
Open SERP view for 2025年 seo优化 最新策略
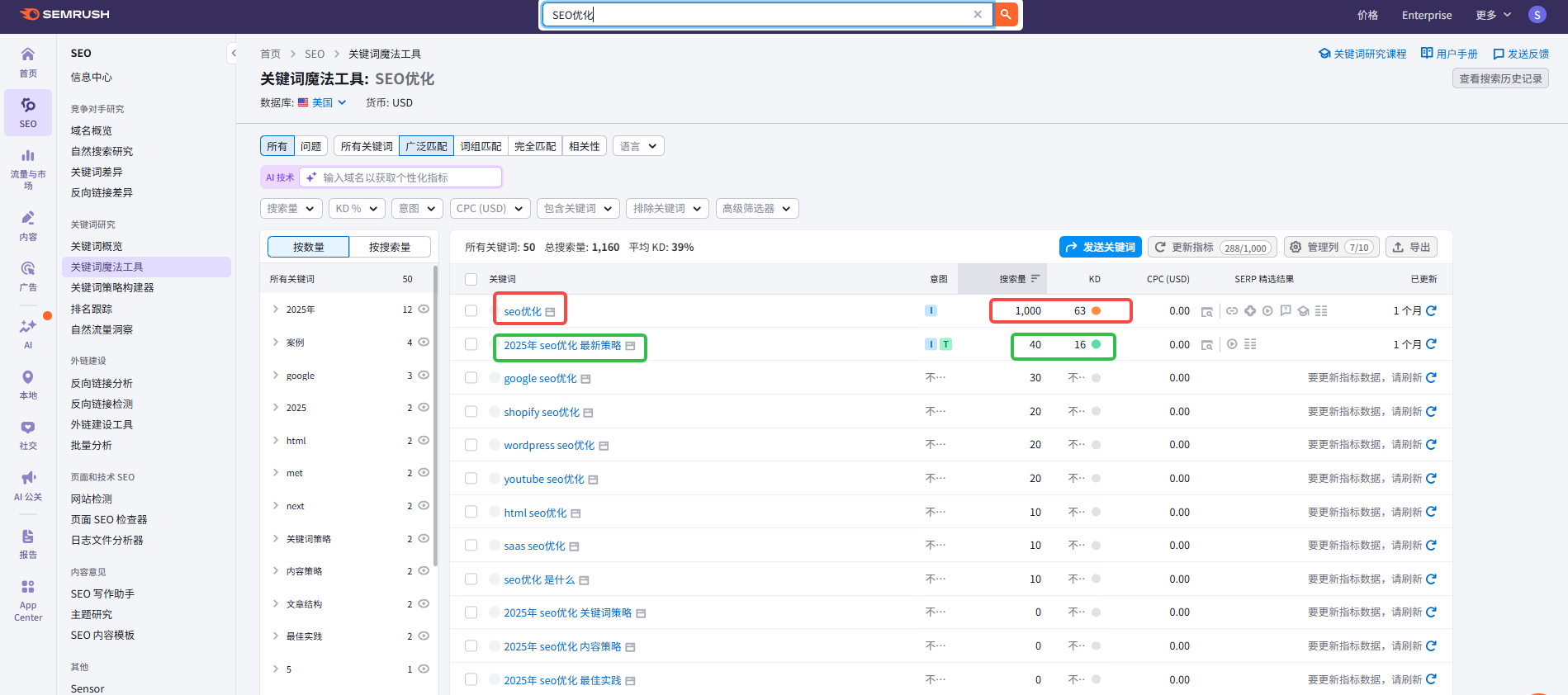(1207, 345)
